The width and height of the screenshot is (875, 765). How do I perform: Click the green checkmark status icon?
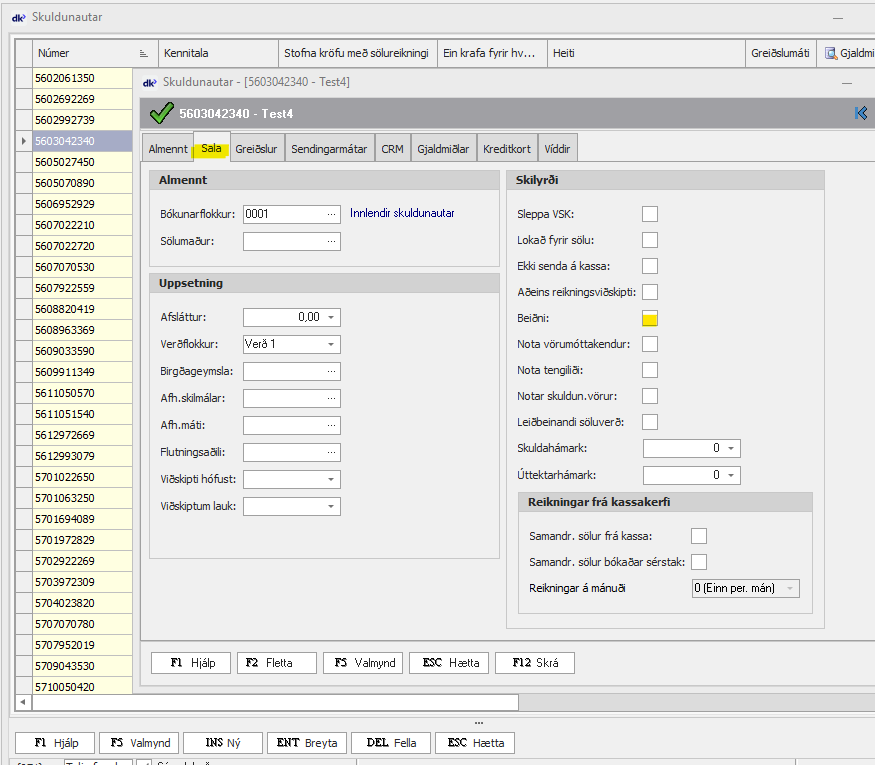(161, 113)
